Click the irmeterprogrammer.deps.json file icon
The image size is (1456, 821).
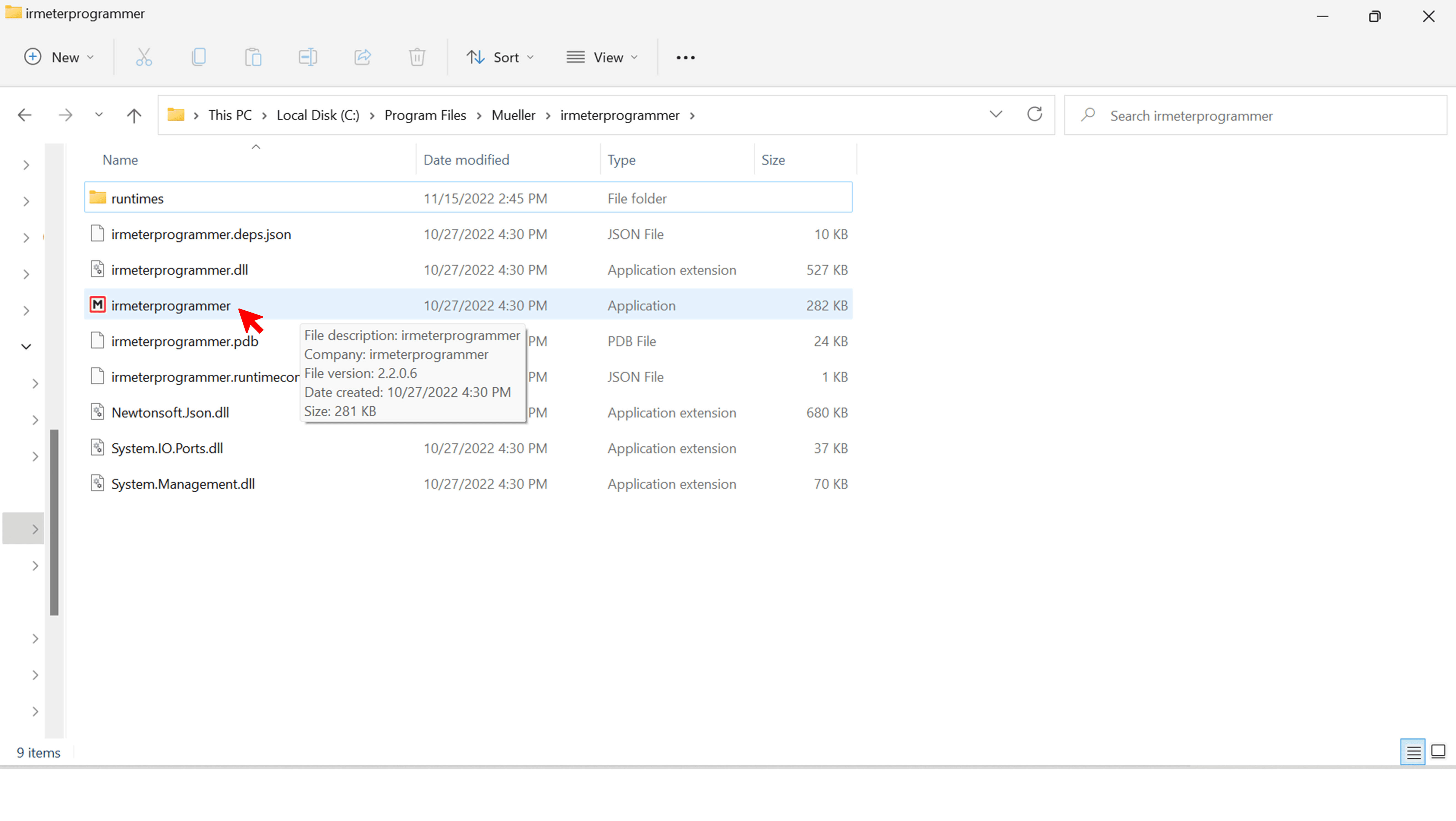[98, 233]
